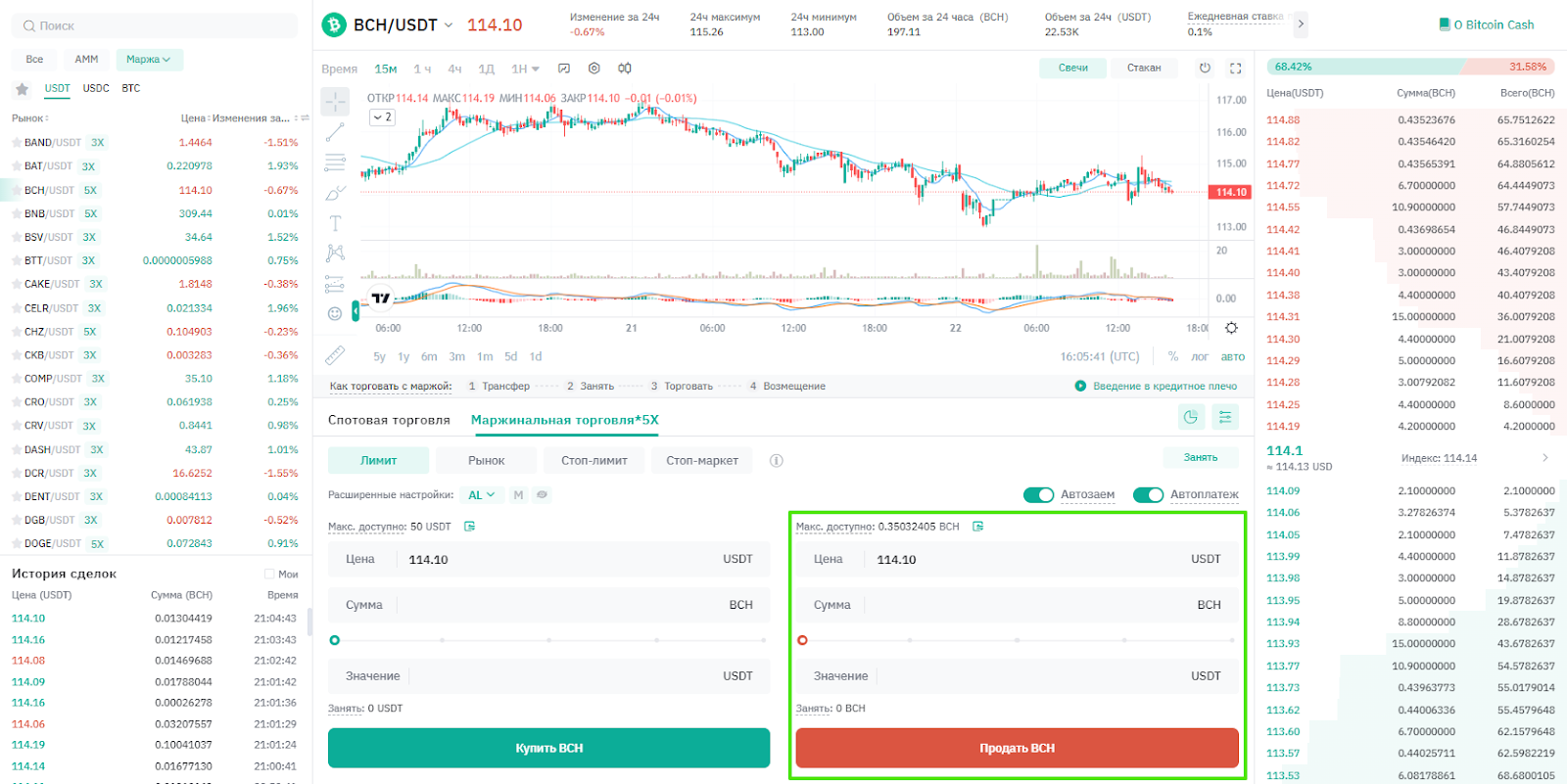The image size is (1567, 784).
Task: Favorite the BAND/USDT star
Action: point(16,143)
